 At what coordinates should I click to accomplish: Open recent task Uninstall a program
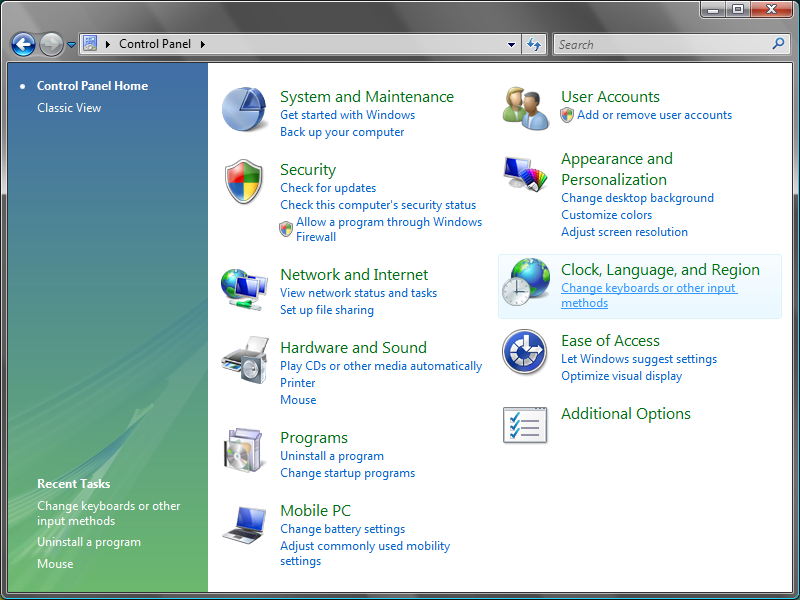pyautogui.click(x=89, y=542)
